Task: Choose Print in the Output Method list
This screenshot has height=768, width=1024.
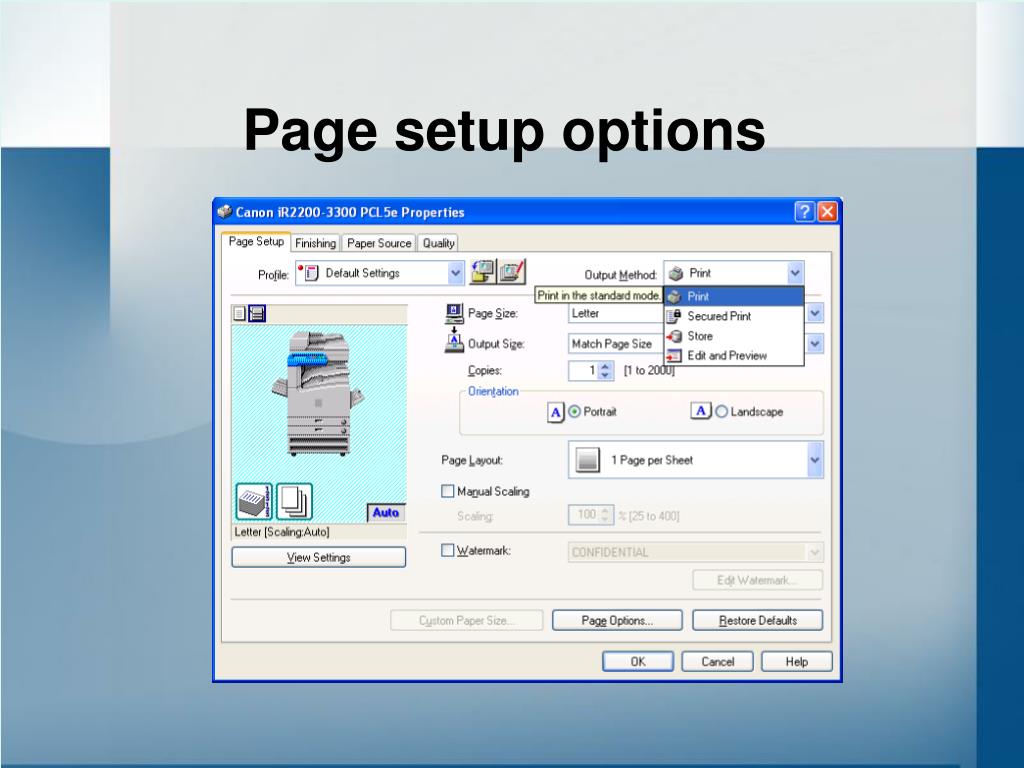Action: pyautogui.click(x=734, y=296)
